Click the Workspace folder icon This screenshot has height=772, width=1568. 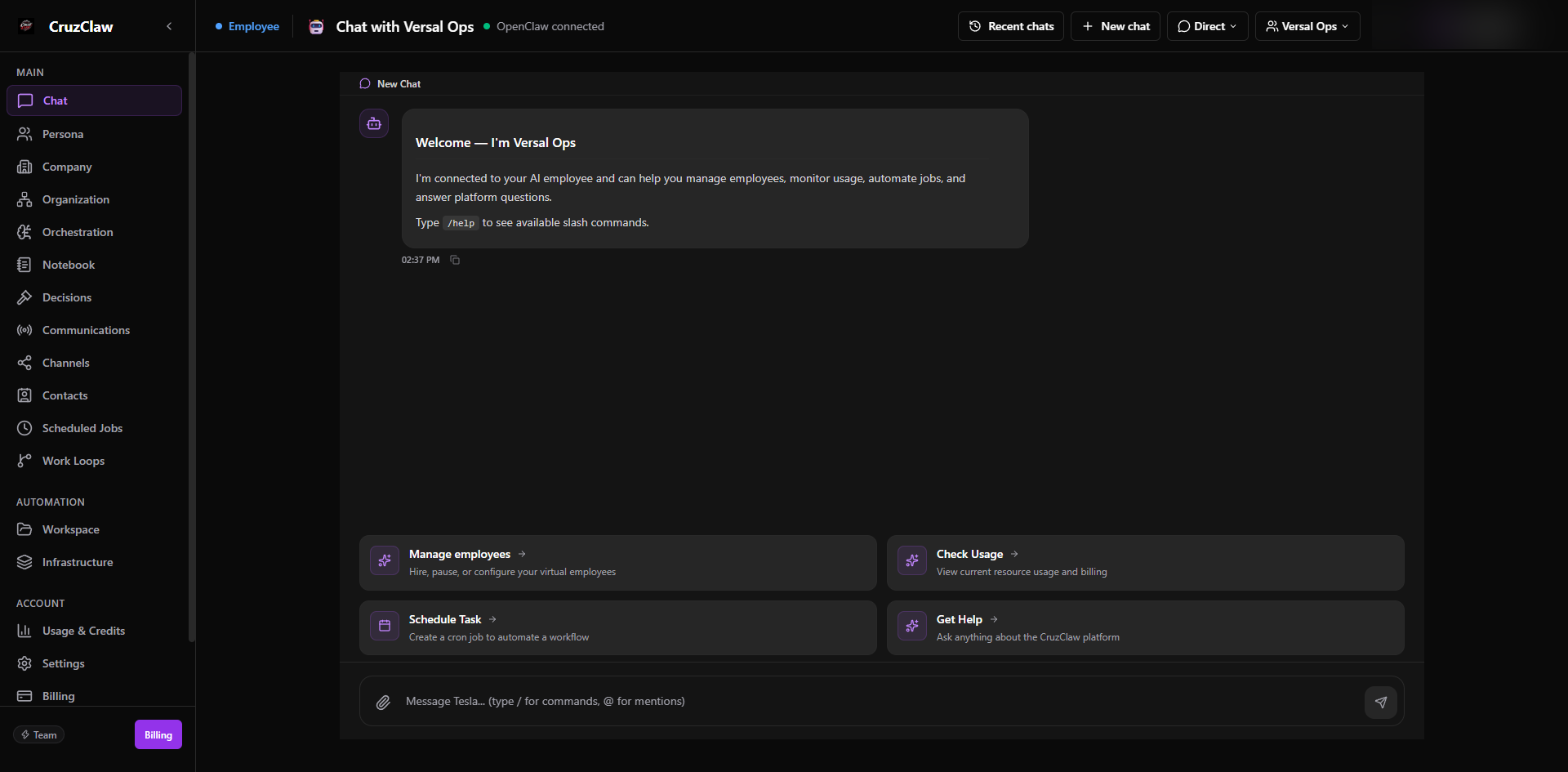click(x=24, y=529)
